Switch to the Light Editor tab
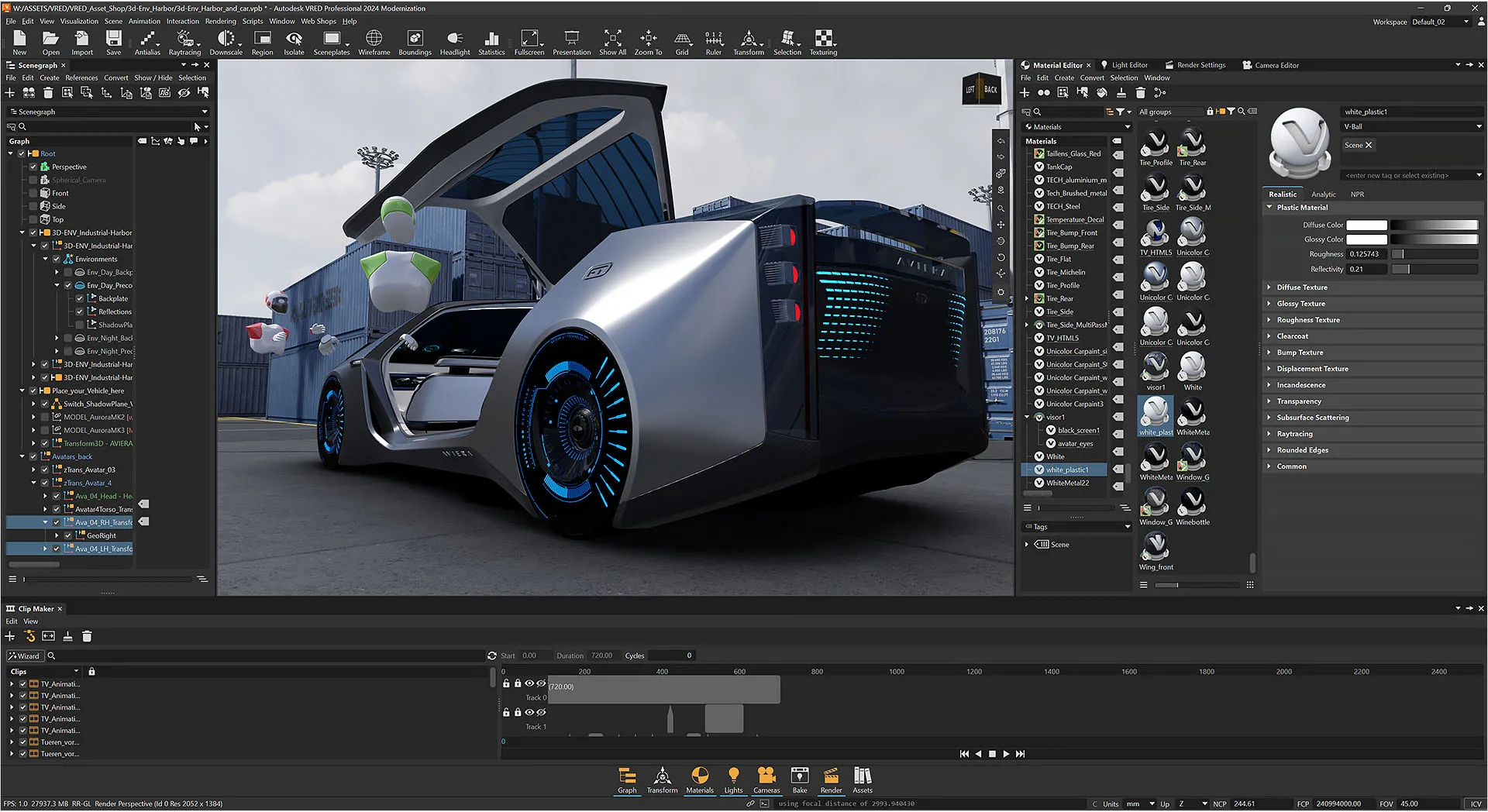1488x812 pixels. [x=1129, y=65]
